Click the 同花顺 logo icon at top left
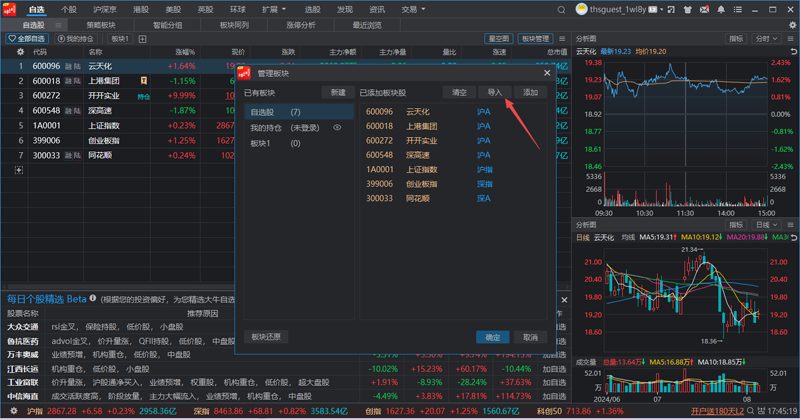Screen dimensions: 800x419 coord(11,8)
